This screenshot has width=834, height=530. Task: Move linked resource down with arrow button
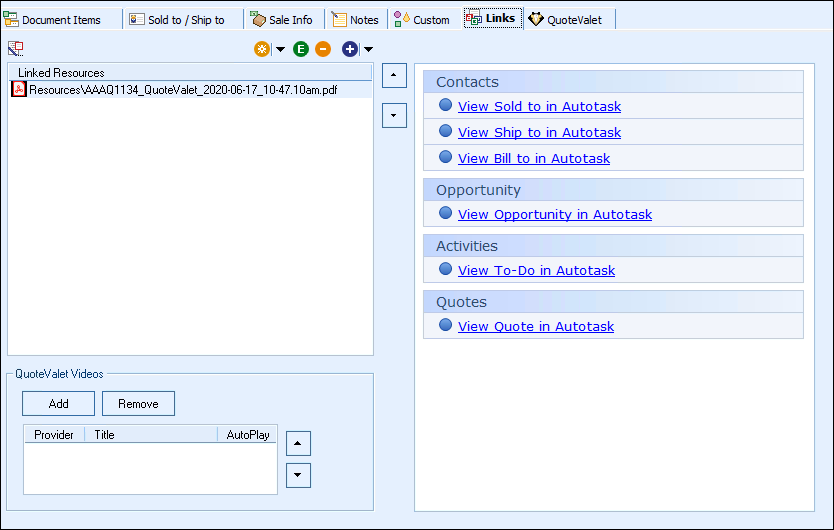pyautogui.click(x=395, y=116)
